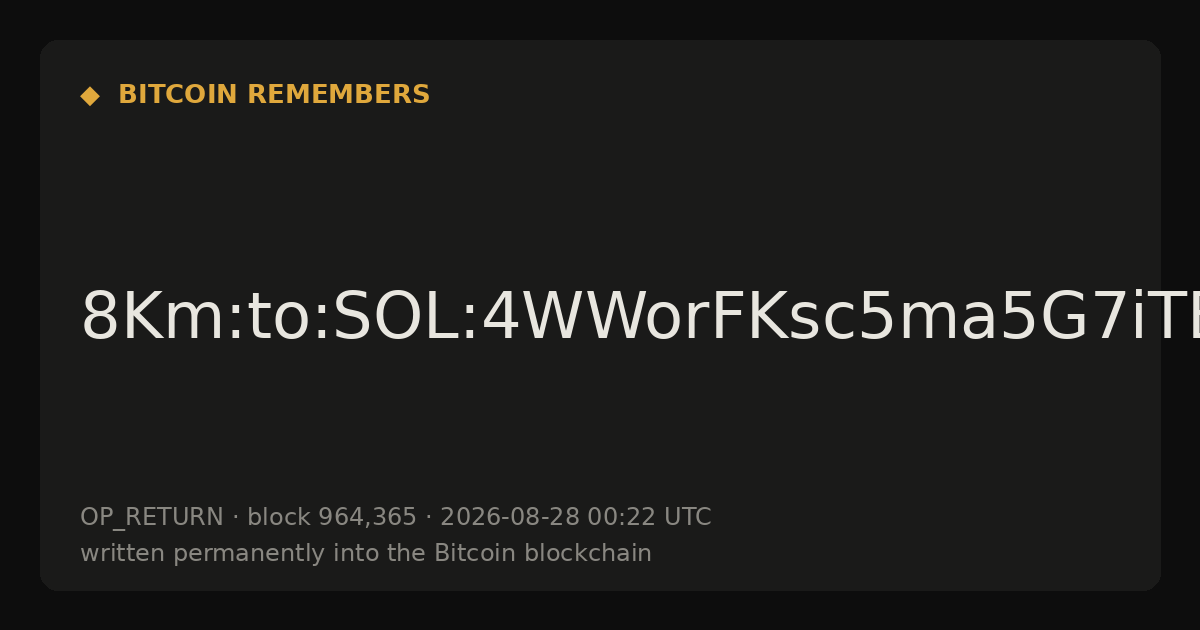Click the 00:22 UTC time

tap(649, 517)
